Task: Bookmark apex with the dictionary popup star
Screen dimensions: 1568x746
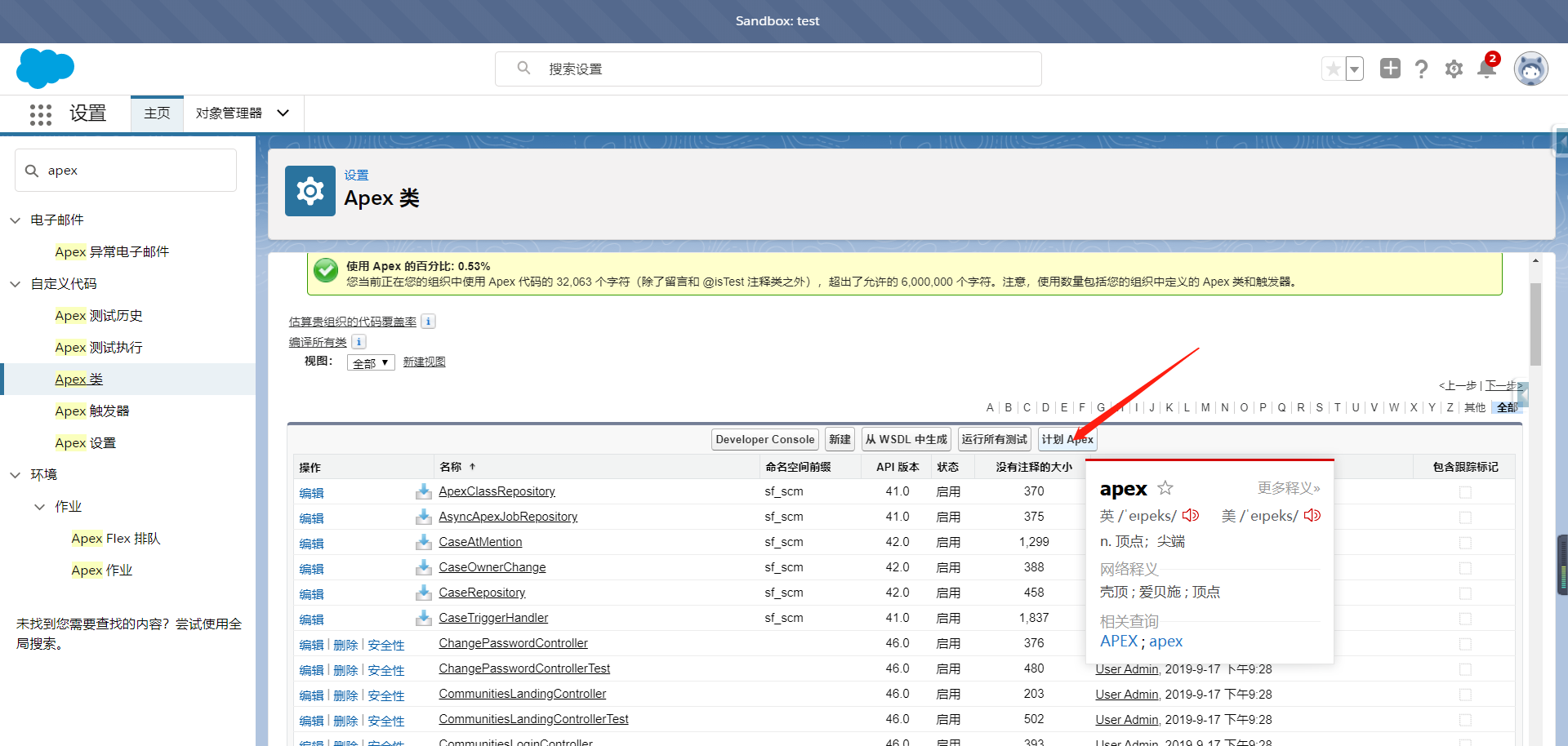Action: 1165,488
